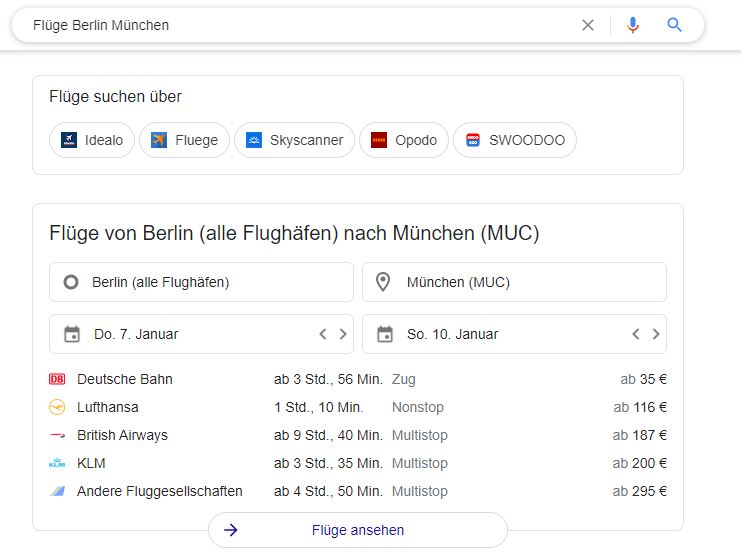This screenshot has width=741, height=549.
Task: Click the blue magnifier search icon
Action: tap(674, 25)
